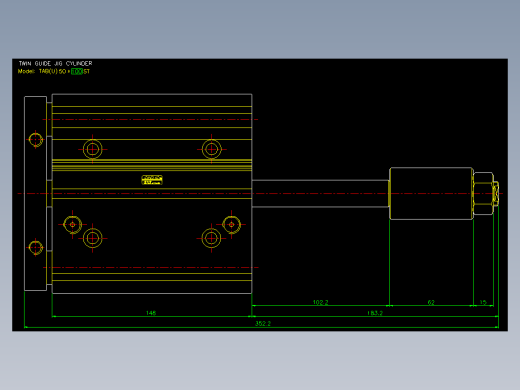
Task: Click the small tapped hole at lower-left of body
Action: tap(72, 225)
